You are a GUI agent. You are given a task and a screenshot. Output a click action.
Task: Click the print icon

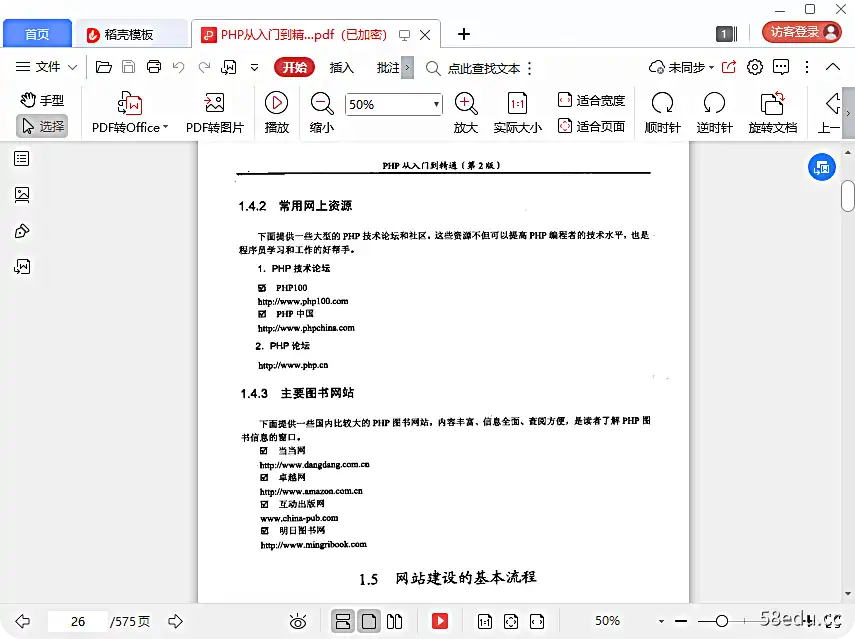154,67
